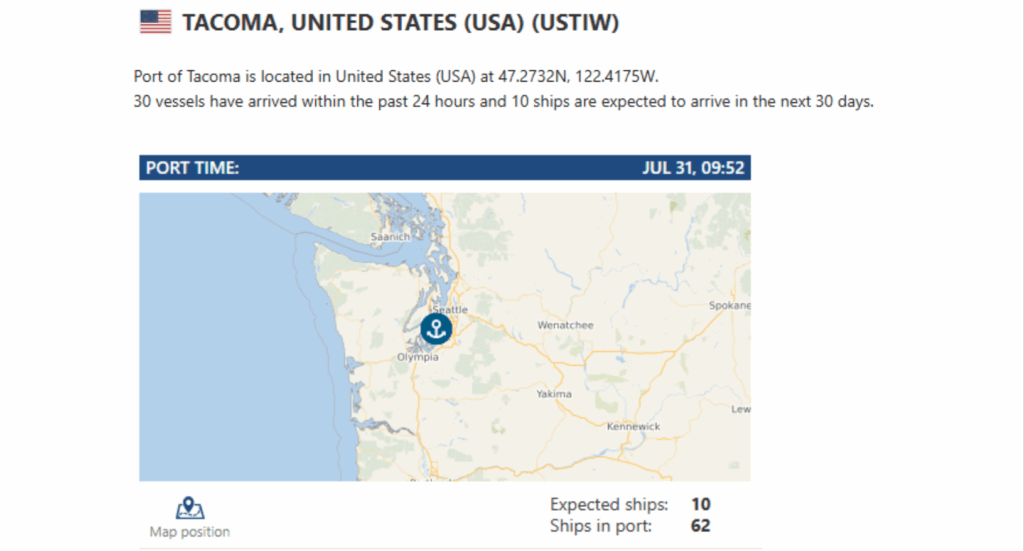Click the United States flag icon
This screenshot has width=1024, height=551.
[x=155, y=22]
